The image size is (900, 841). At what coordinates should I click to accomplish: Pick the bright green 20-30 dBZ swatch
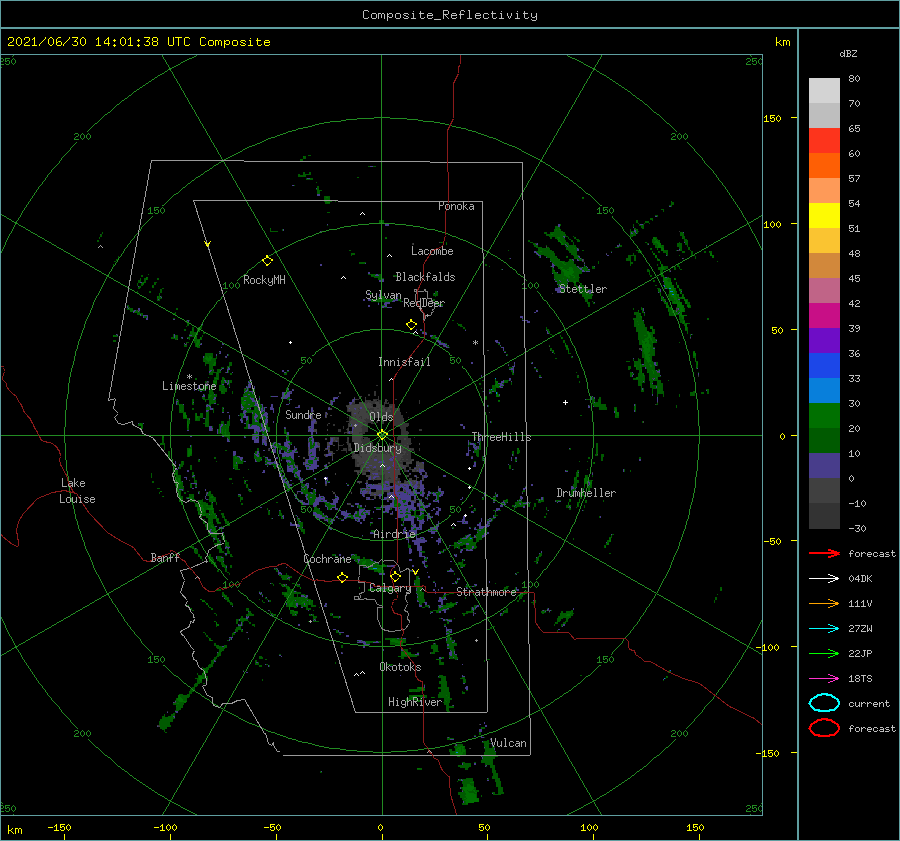pyautogui.click(x=824, y=416)
